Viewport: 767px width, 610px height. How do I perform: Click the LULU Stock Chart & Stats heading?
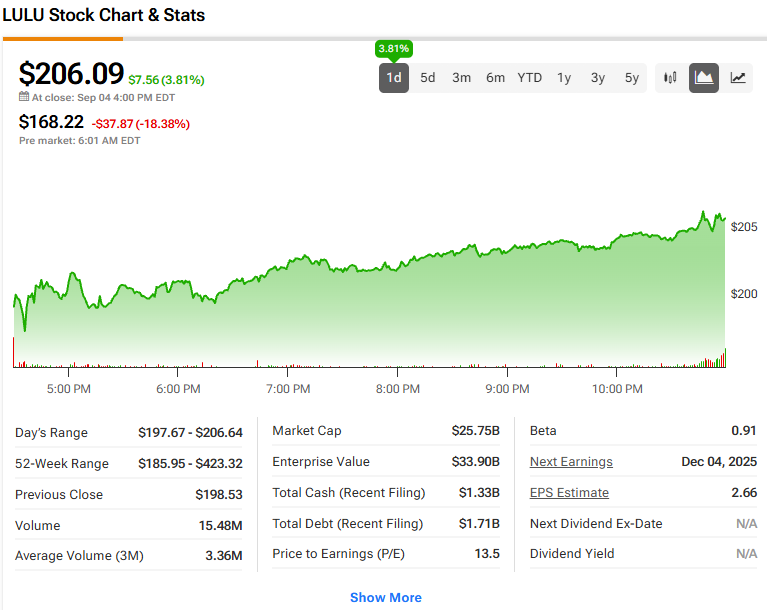click(104, 15)
